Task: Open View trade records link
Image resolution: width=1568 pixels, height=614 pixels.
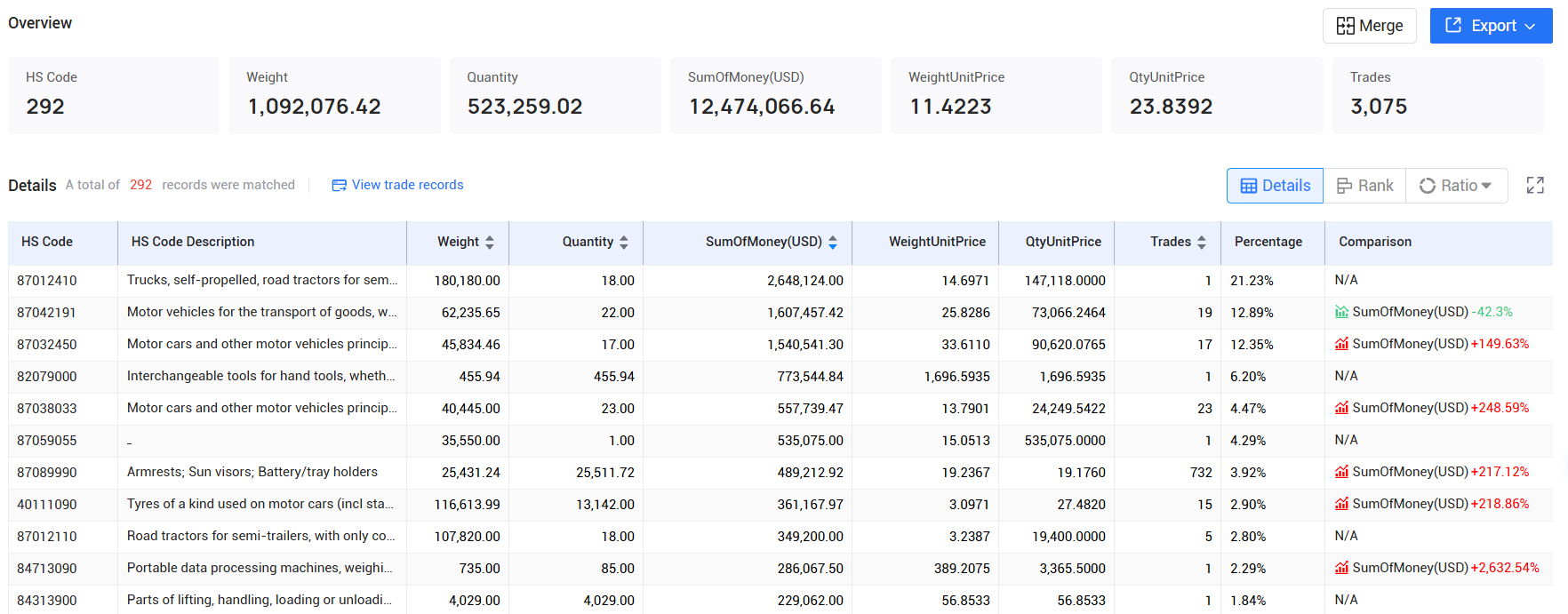Action: pos(407,185)
